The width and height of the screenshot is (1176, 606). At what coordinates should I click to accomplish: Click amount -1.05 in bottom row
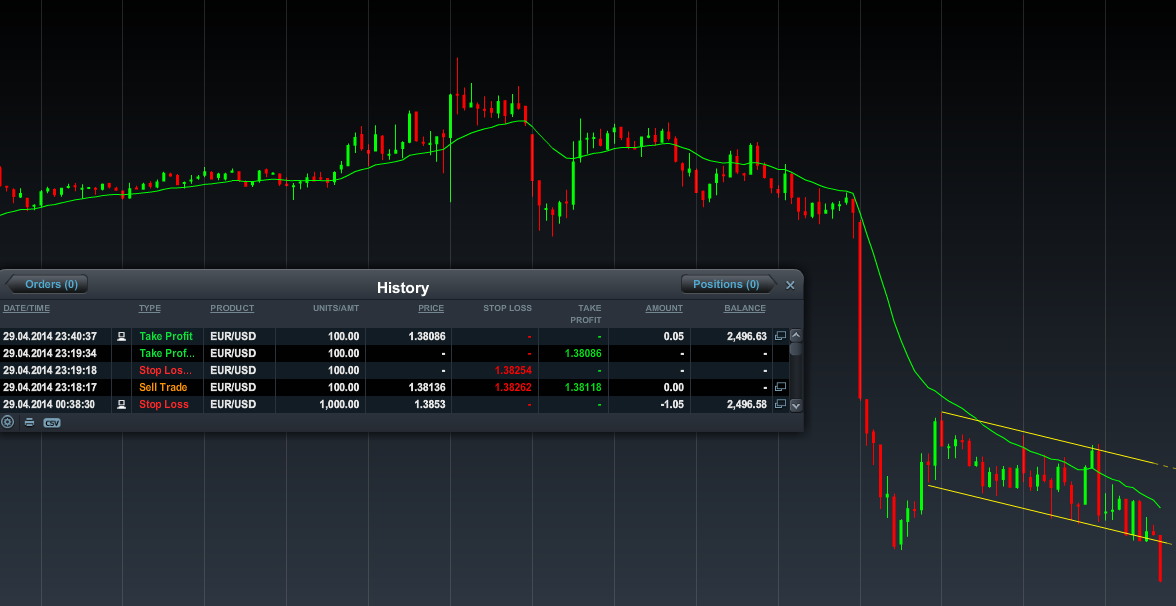click(670, 404)
